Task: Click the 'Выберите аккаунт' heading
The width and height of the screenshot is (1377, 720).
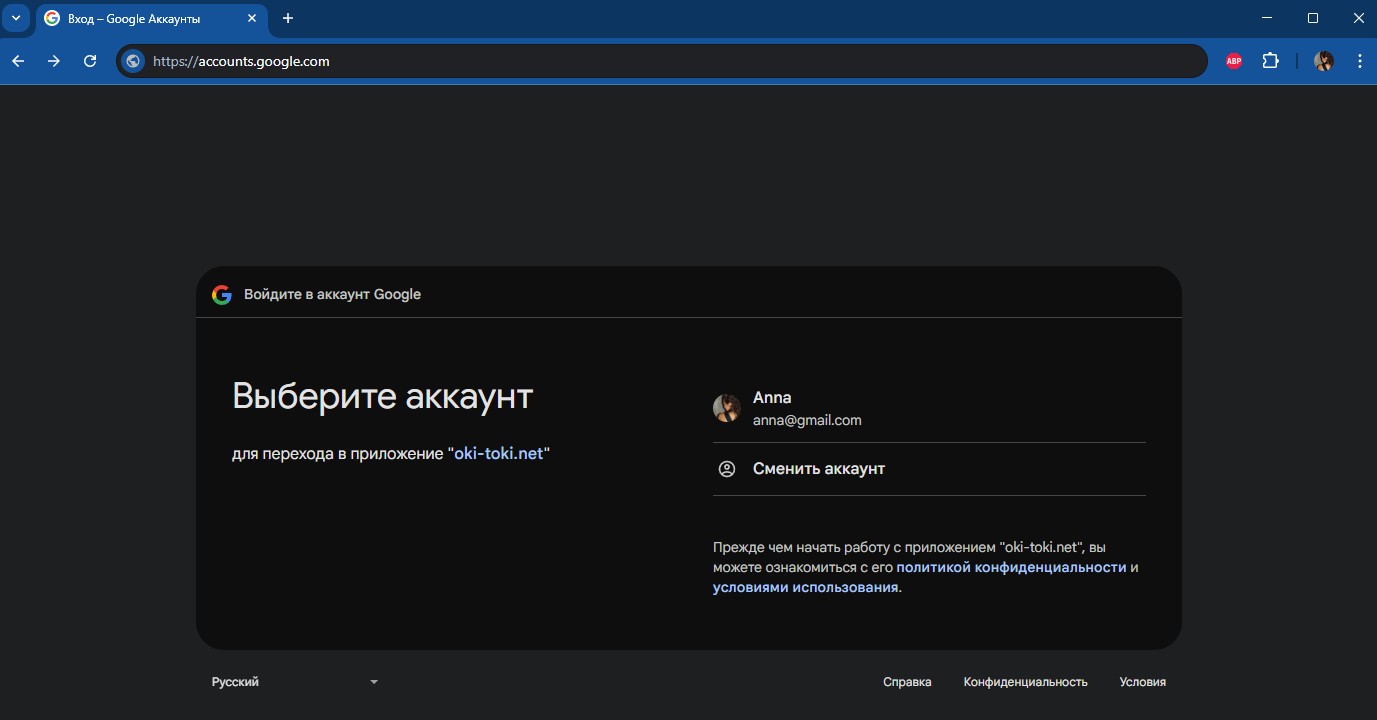Action: click(x=382, y=396)
